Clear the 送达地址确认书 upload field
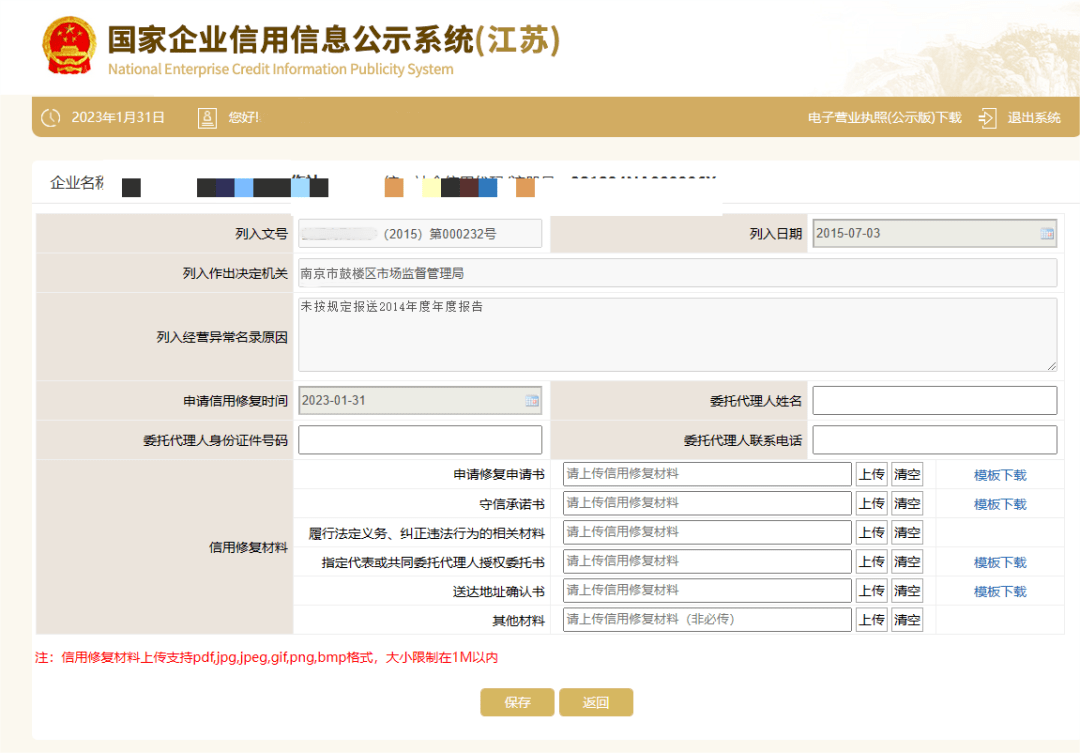 click(906, 590)
